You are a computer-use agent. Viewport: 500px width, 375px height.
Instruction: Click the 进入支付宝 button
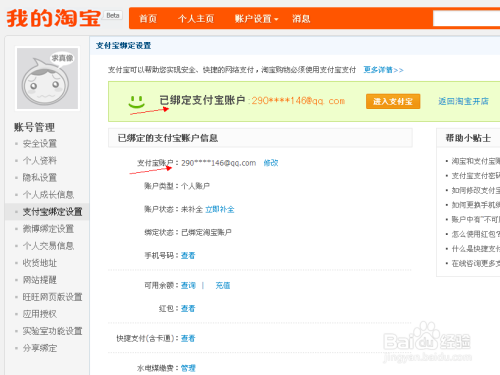(x=393, y=101)
